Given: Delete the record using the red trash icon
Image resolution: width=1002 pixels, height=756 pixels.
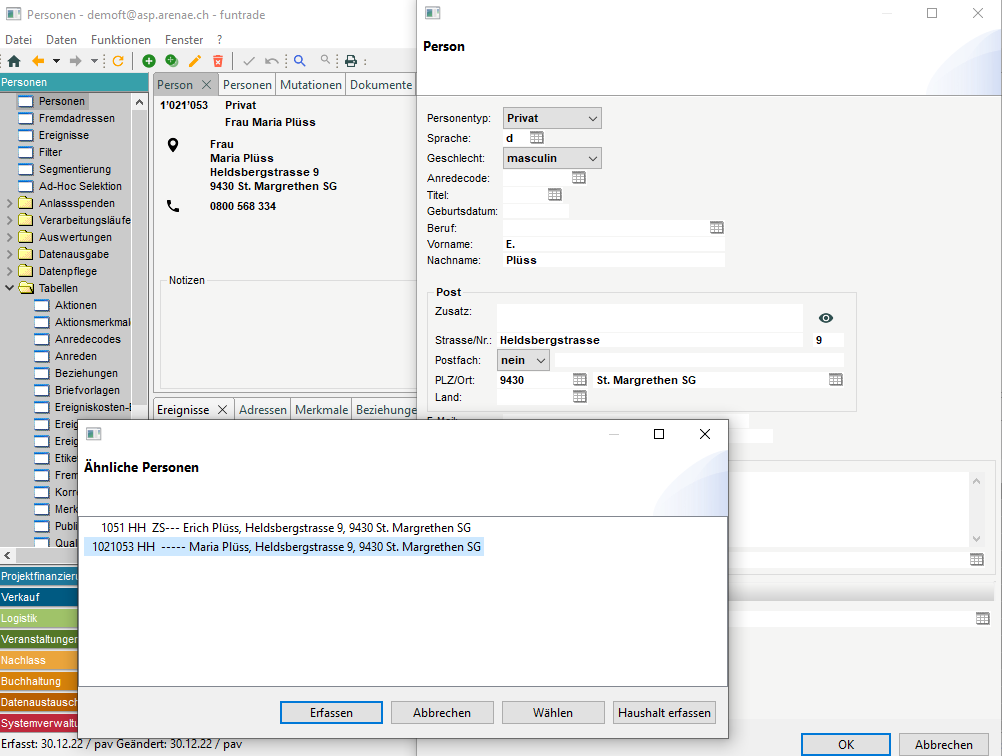Looking at the screenshot, I should (218, 61).
